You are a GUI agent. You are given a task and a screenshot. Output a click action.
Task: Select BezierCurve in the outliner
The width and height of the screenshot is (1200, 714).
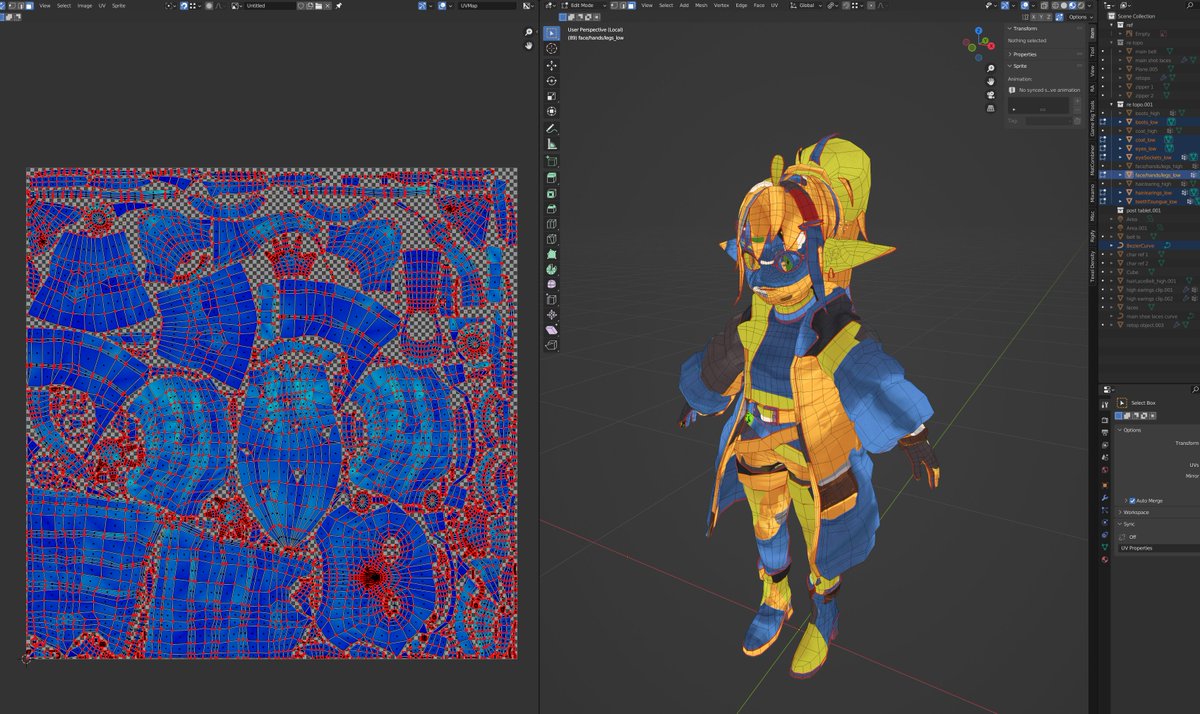coord(1141,245)
